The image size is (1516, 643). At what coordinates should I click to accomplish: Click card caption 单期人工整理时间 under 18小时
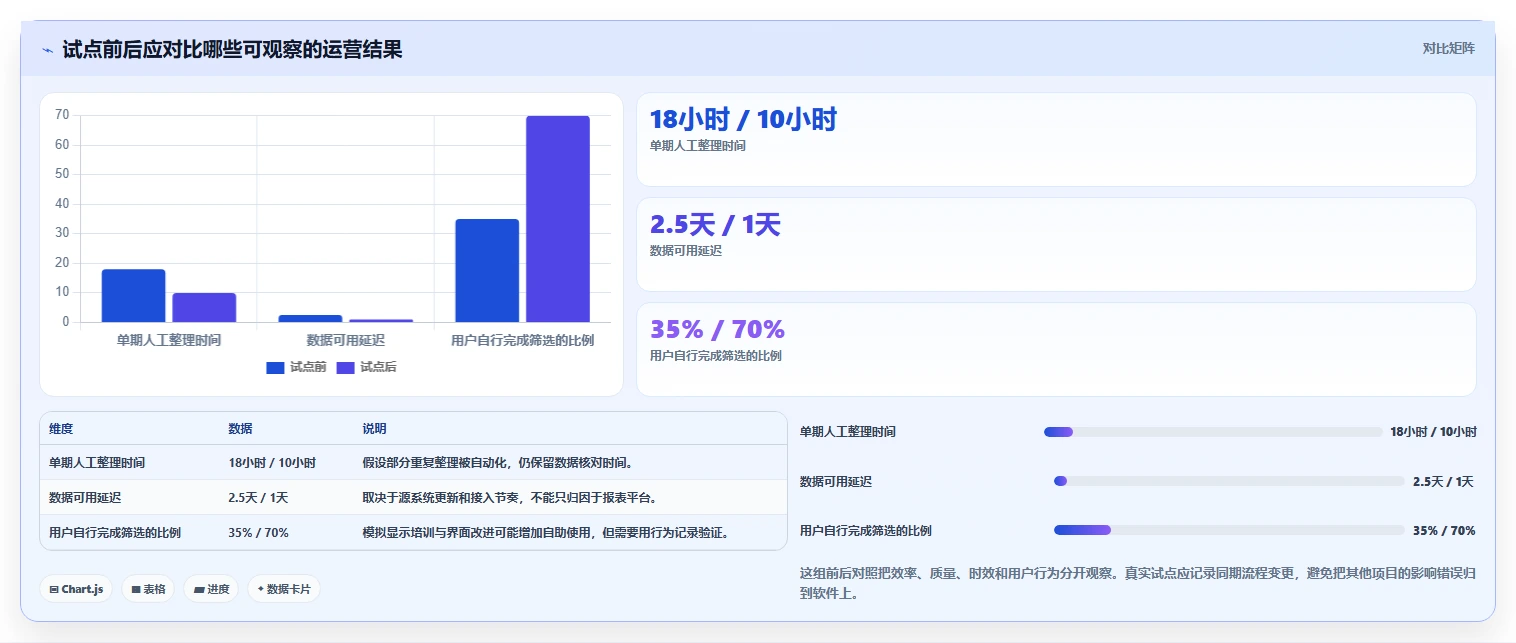tap(698, 145)
